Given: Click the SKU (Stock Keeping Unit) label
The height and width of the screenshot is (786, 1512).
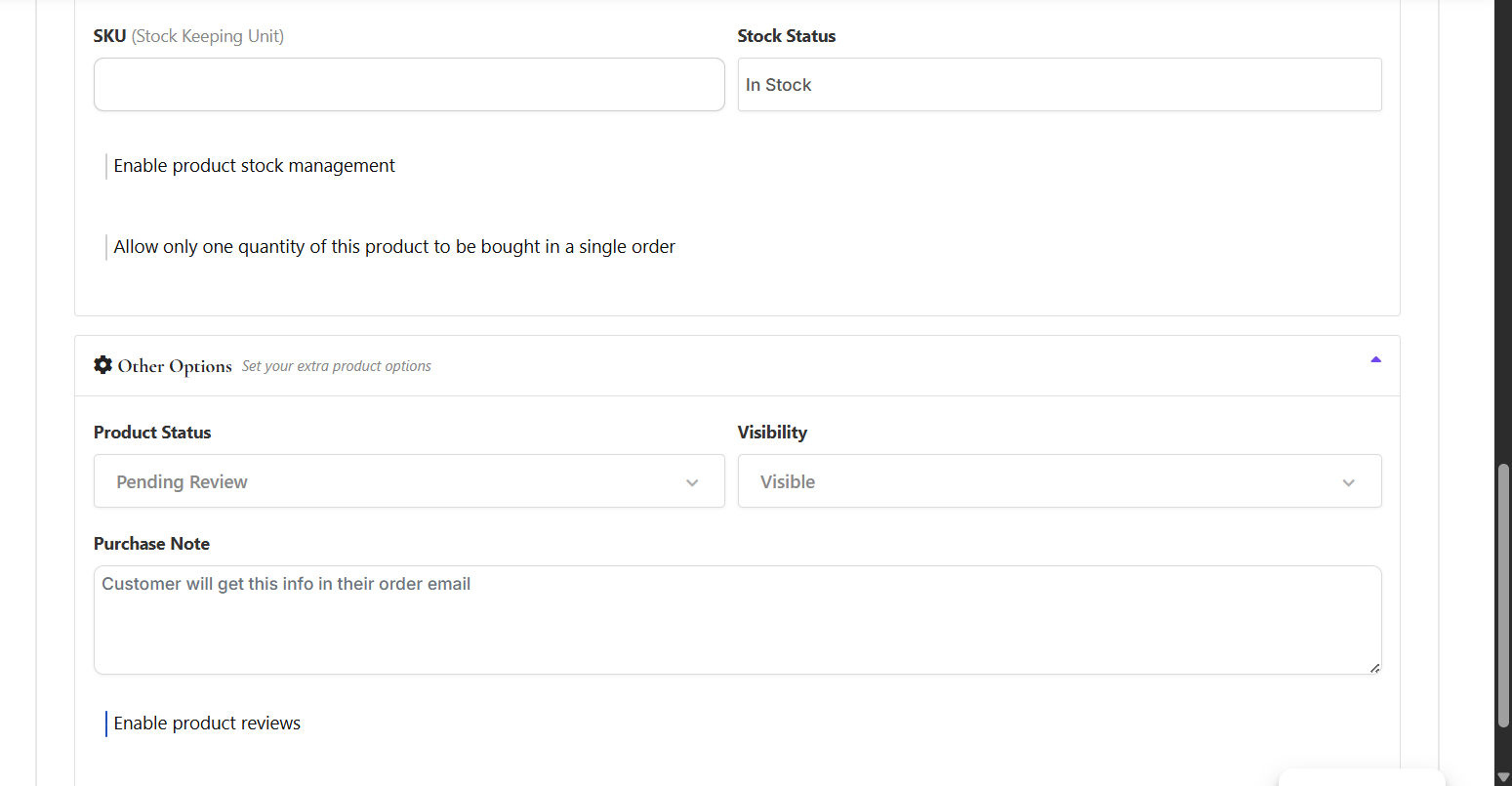Looking at the screenshot, I should (188, 36).
